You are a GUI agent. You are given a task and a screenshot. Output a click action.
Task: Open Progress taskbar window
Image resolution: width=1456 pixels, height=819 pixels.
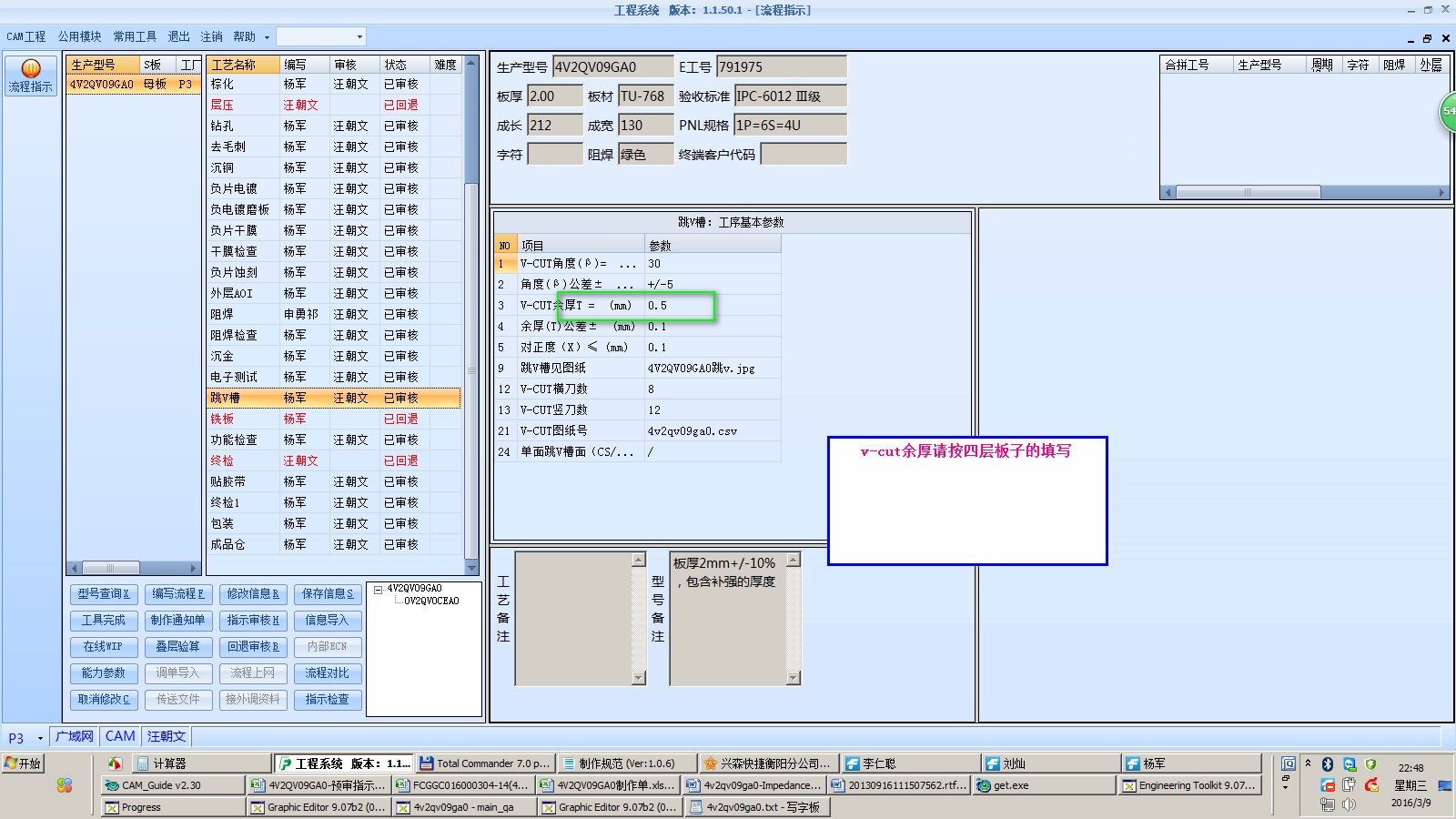click(172, 807)
